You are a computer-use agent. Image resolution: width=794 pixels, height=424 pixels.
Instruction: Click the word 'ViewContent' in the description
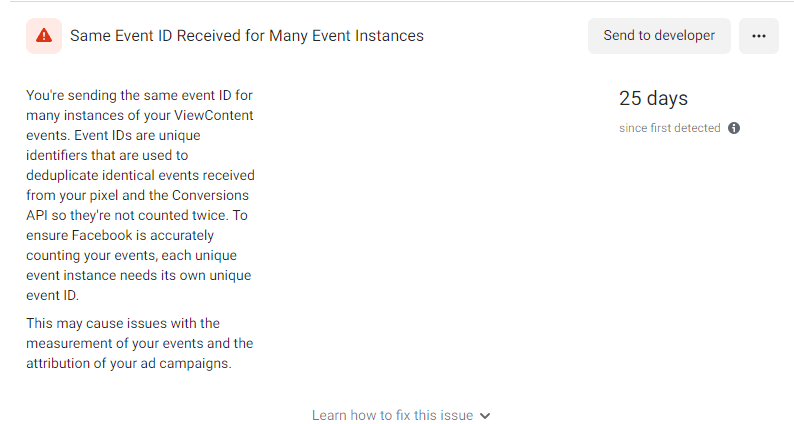click(214, 115)
